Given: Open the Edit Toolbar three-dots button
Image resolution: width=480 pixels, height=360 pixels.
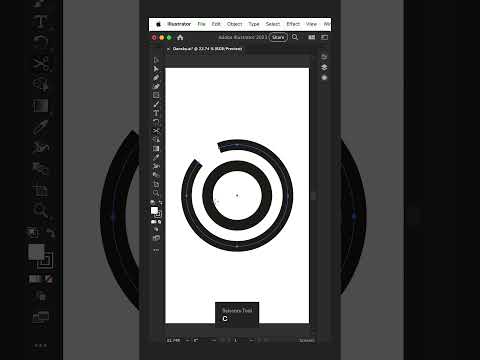Looking at the screenshot, I should pos(156,250).
